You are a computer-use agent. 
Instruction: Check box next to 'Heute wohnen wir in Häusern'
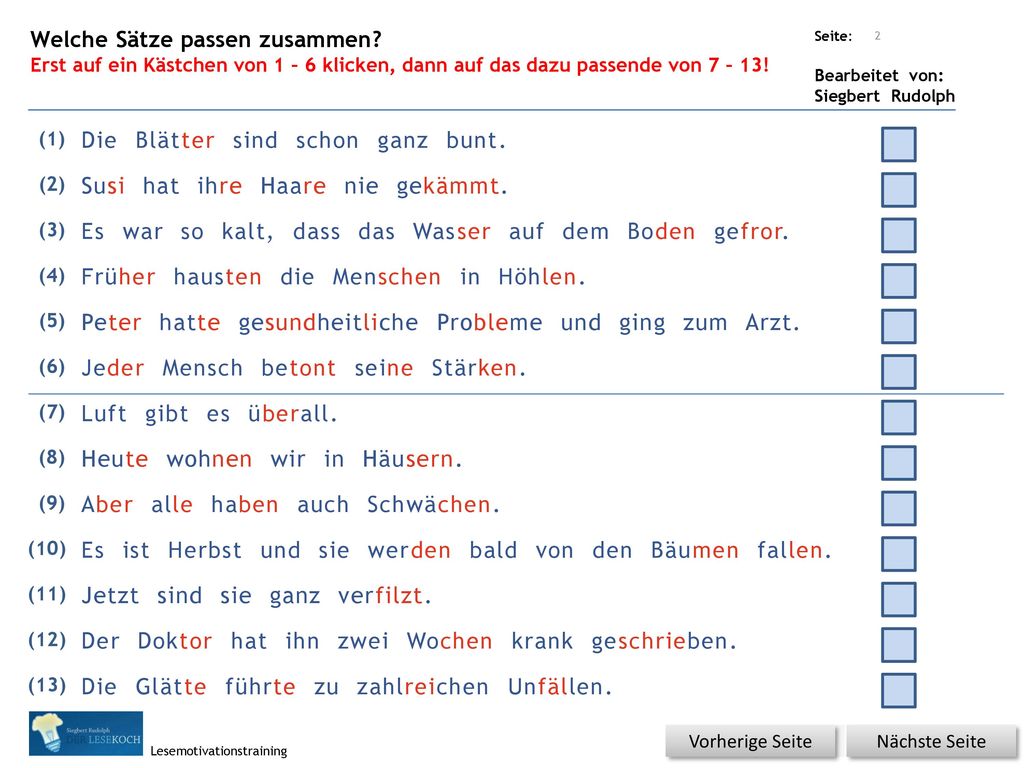click(x=899, y=463)
